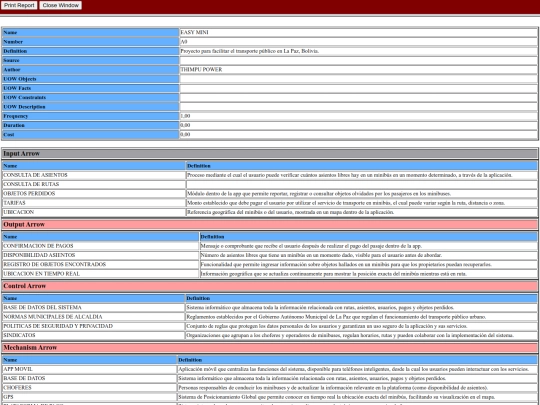540x405 pixels.
Task: Select NORMAS MUNICIPALES DE ALCALDIA row
Action: pos(270,317)
